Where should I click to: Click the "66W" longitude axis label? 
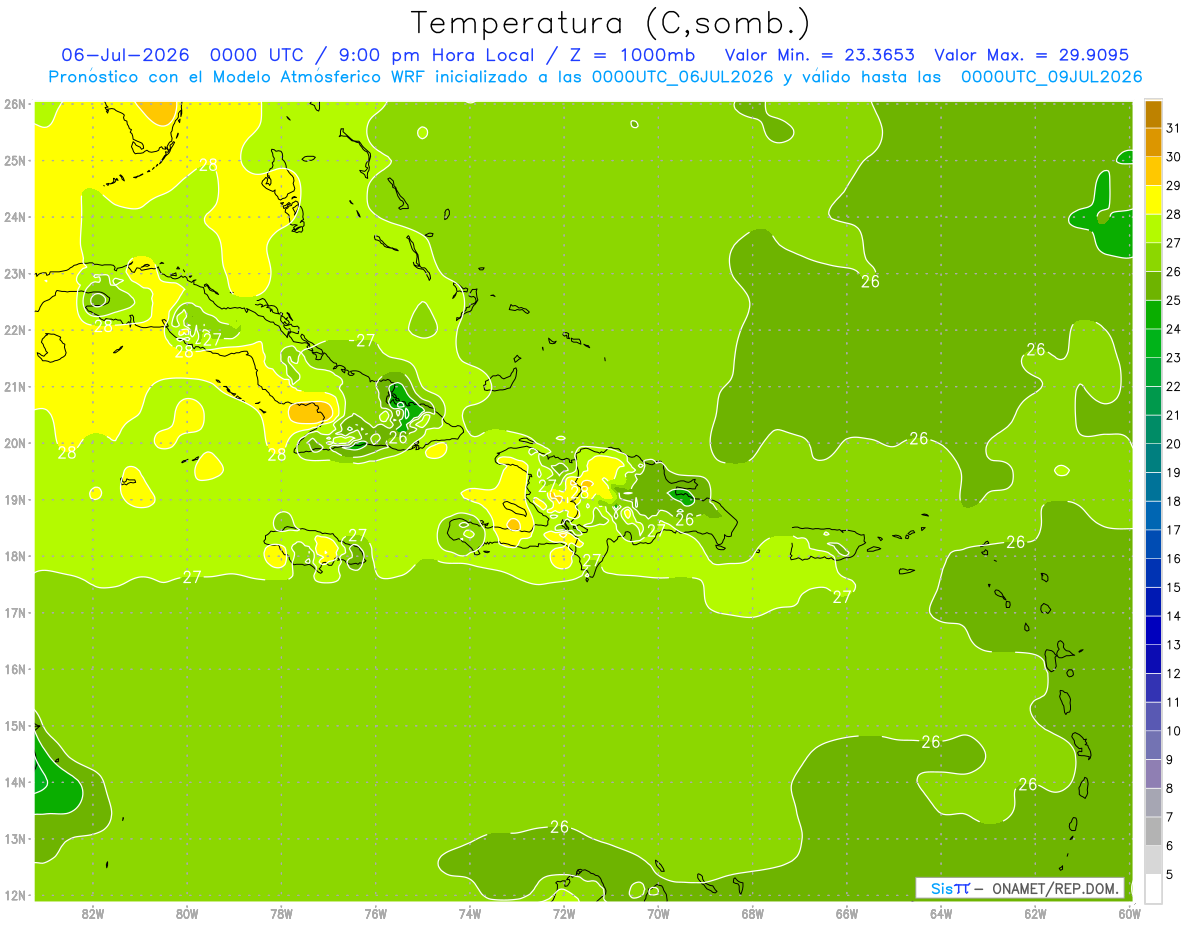847,913
